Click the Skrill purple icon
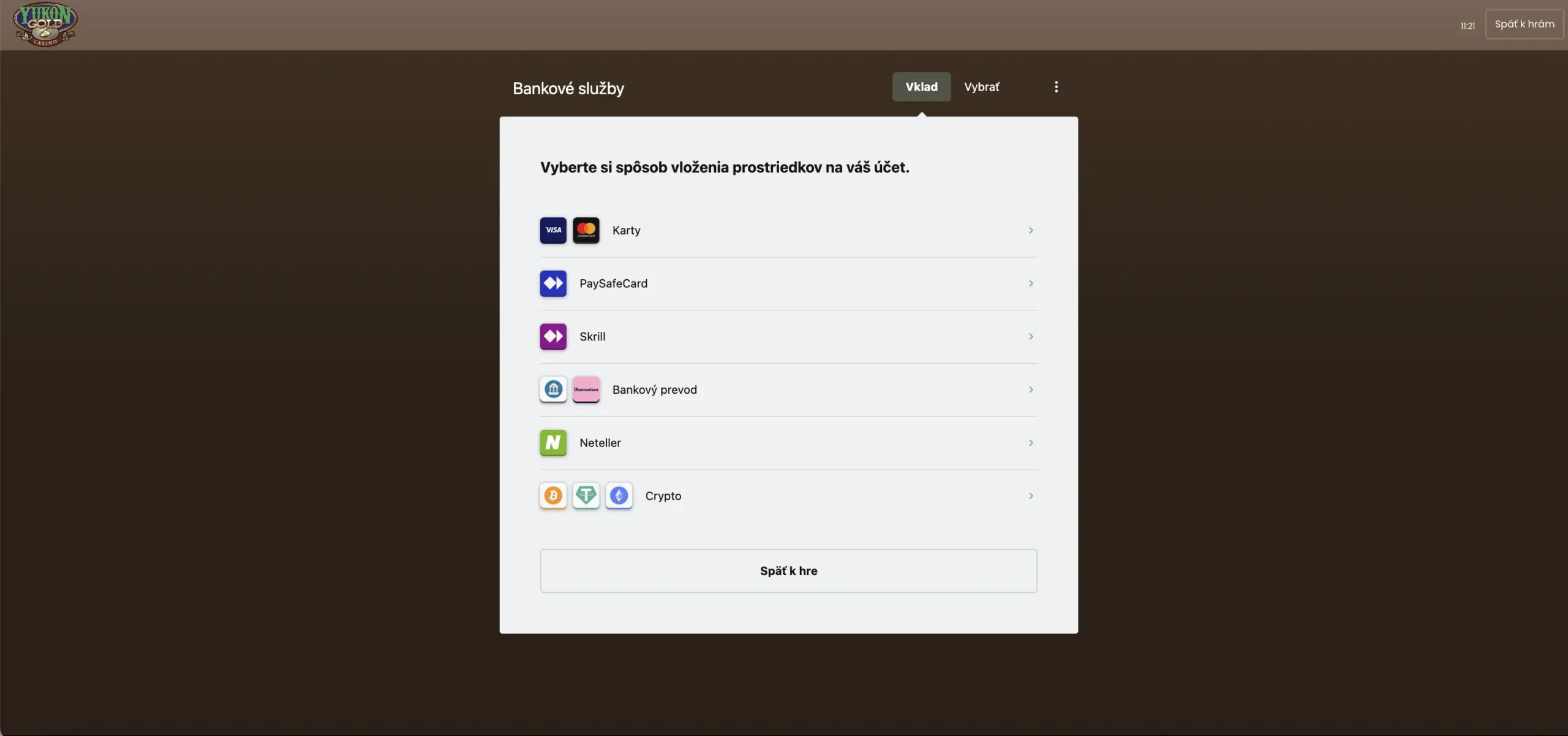Screen dimensions: 1568x736 (553, 337)
